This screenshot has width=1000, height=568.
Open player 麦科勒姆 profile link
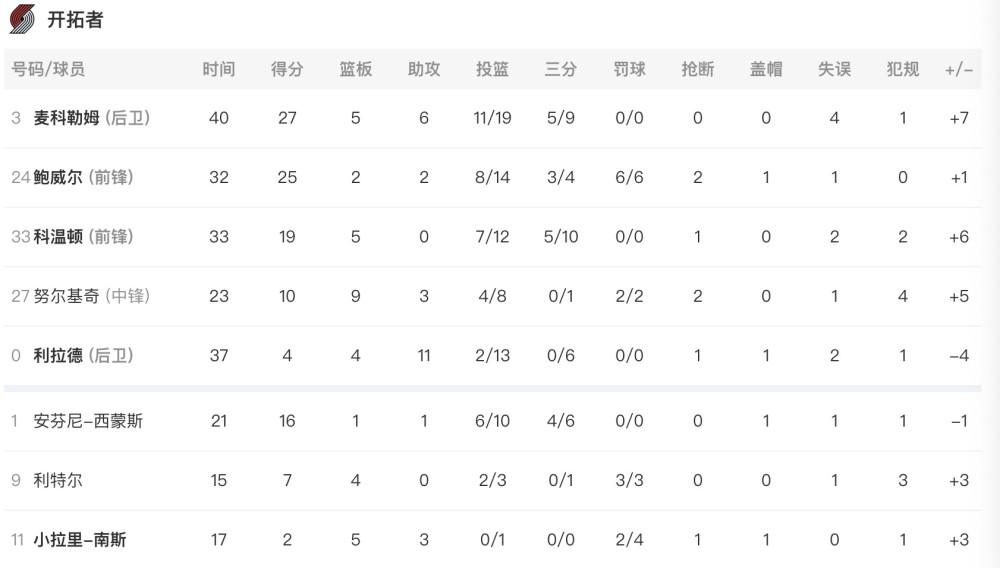[x=66, y=118]
